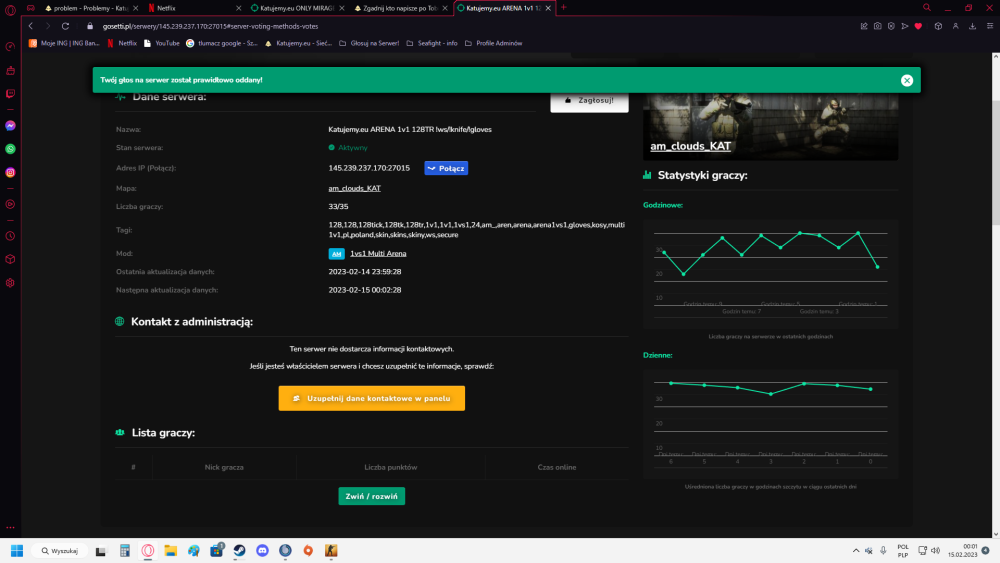Open the toolbar extensions cube icon

click(938, 26)
